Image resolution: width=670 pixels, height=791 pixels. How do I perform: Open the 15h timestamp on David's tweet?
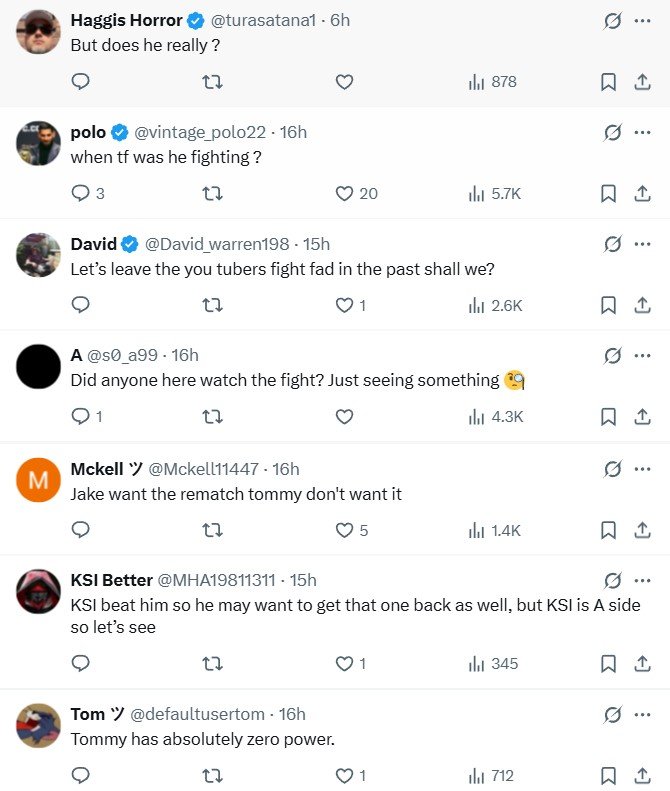coord(316,244)
